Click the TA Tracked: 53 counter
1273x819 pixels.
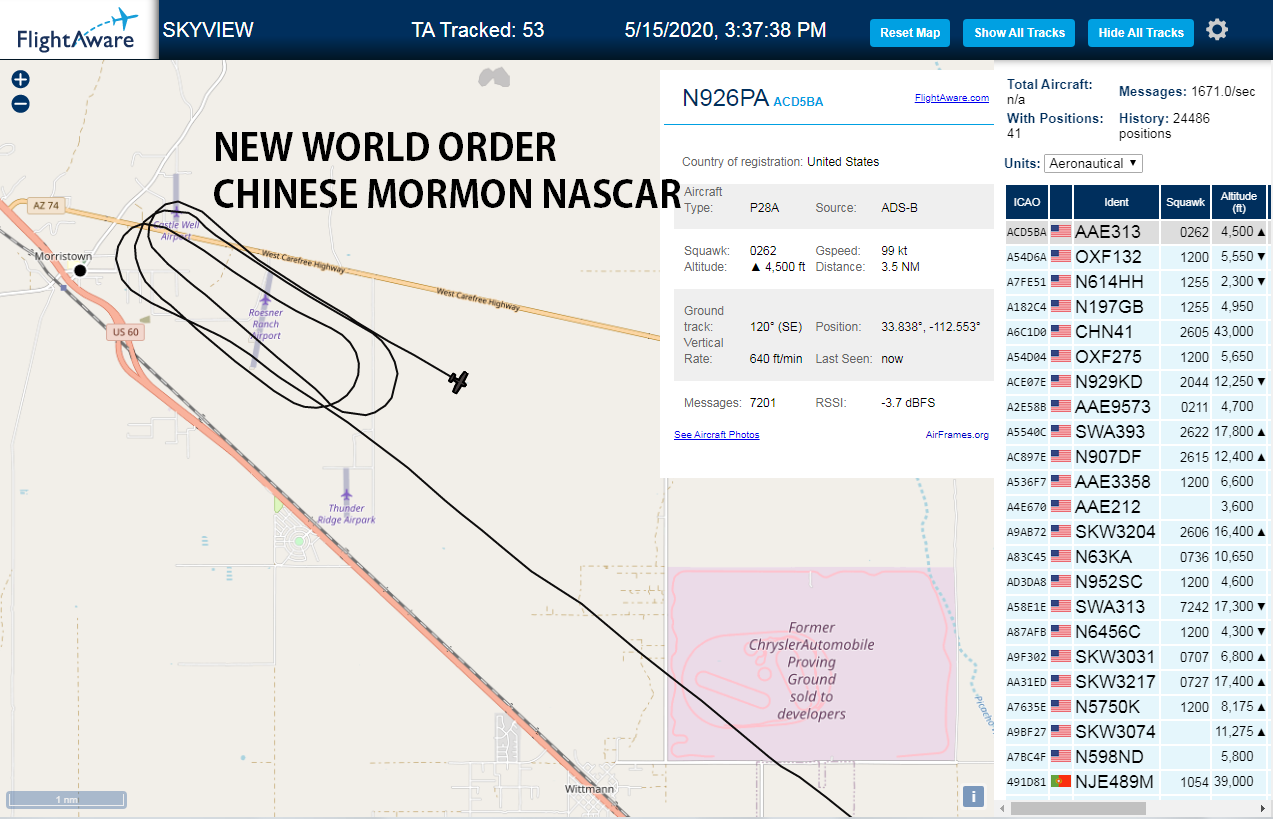(478, 30)
